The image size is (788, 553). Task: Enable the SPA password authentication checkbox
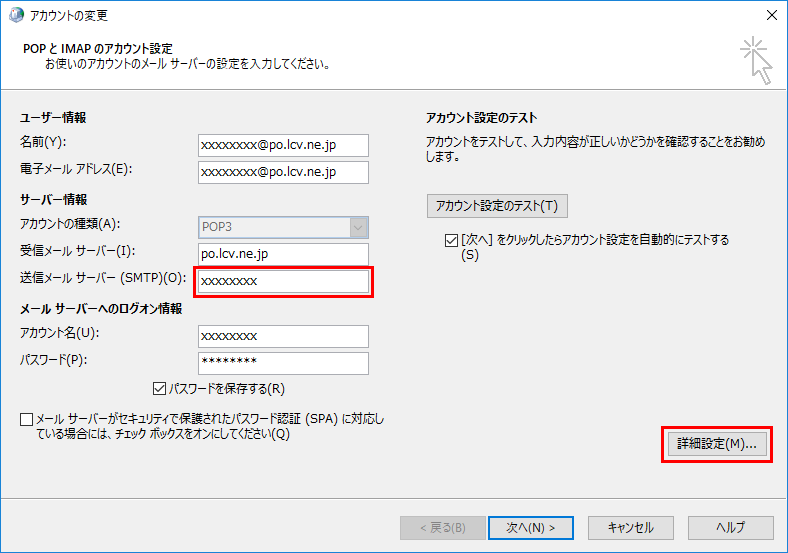click(x=26, y=419)
